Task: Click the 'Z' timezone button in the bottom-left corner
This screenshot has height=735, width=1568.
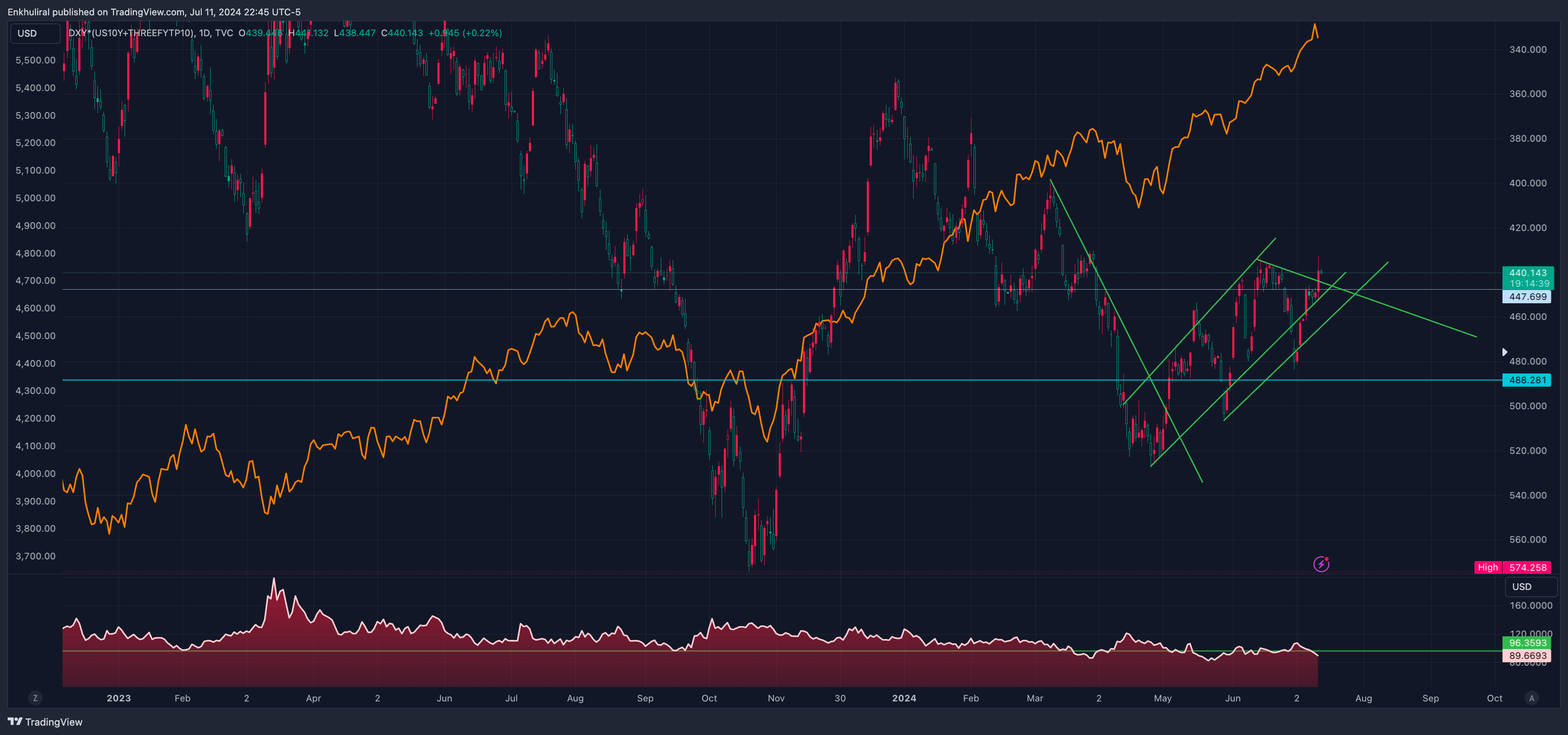Action: pos(35,698)
